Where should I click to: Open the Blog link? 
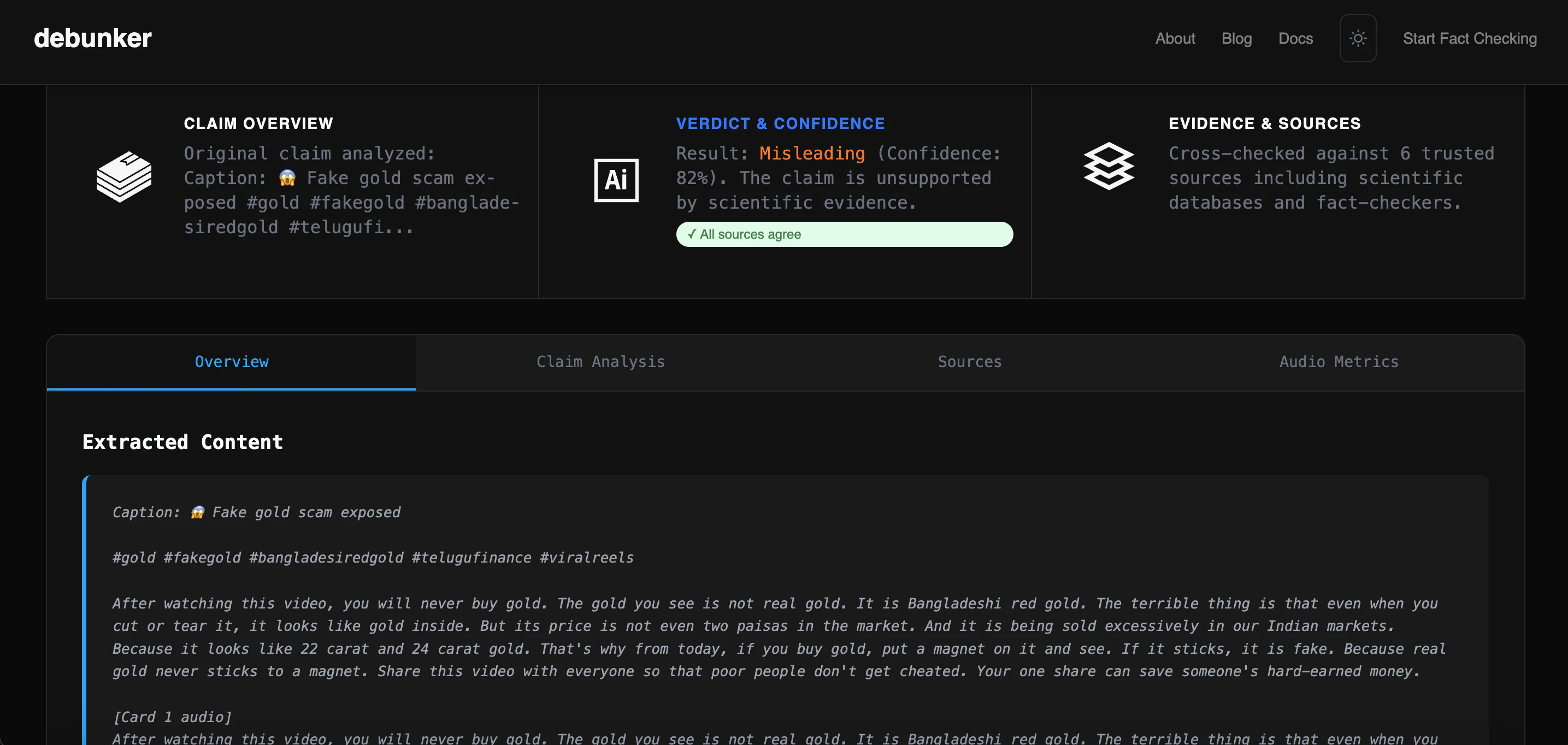coord(1236,38)
